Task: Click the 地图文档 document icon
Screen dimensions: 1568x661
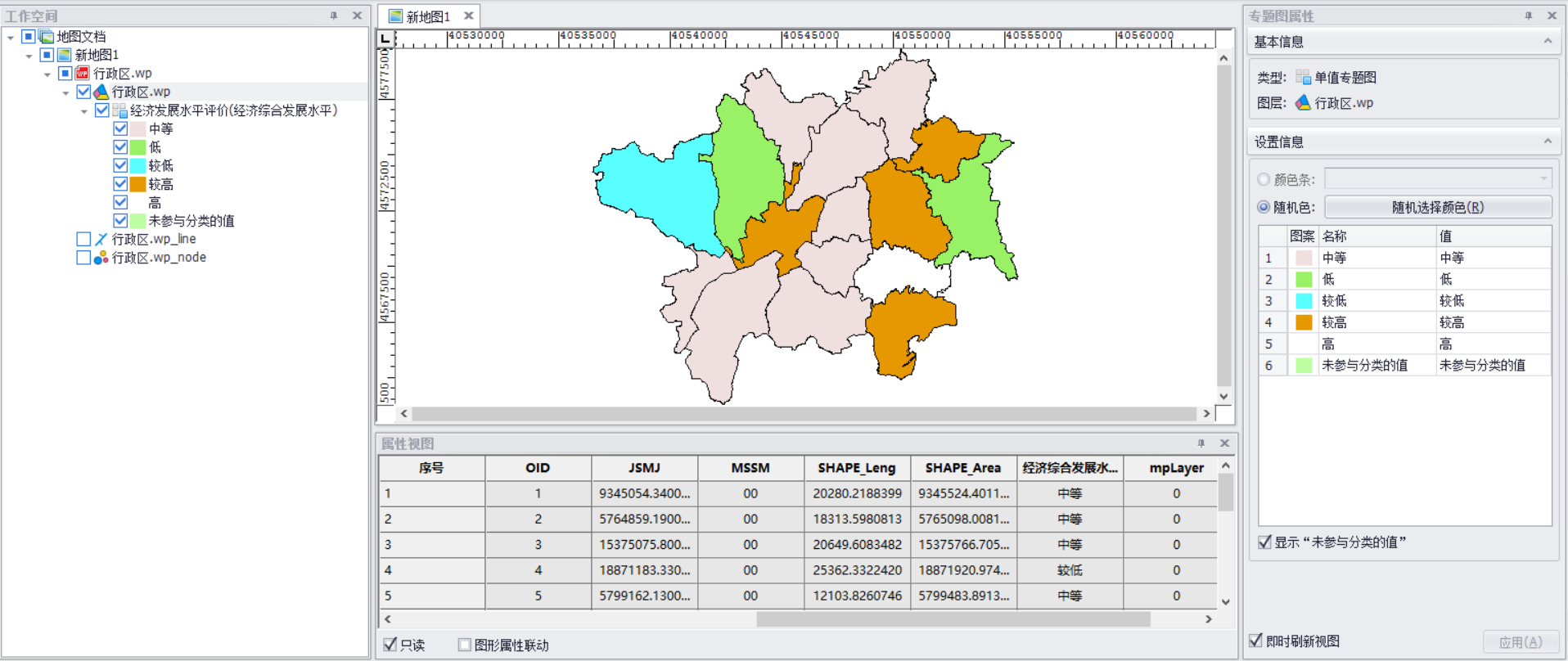Action: 47,37
